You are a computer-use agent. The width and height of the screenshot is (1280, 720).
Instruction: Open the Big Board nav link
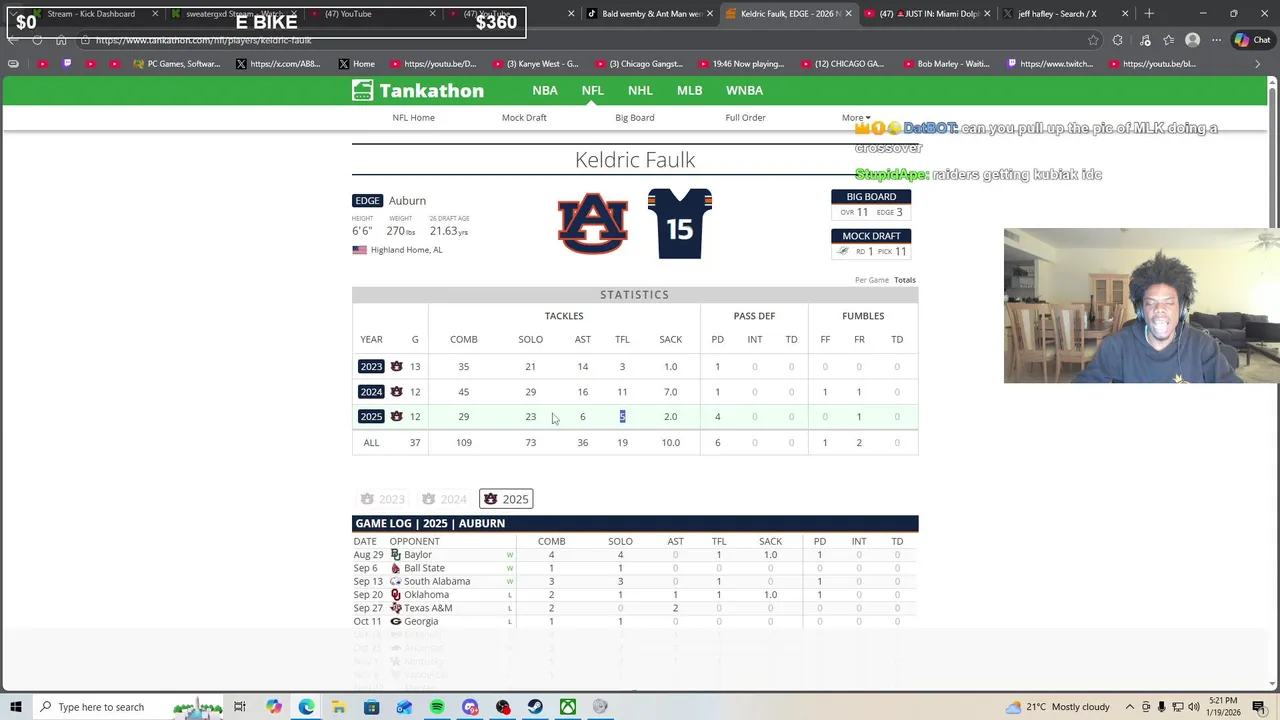pyautogui.click(x=635, y=117)
